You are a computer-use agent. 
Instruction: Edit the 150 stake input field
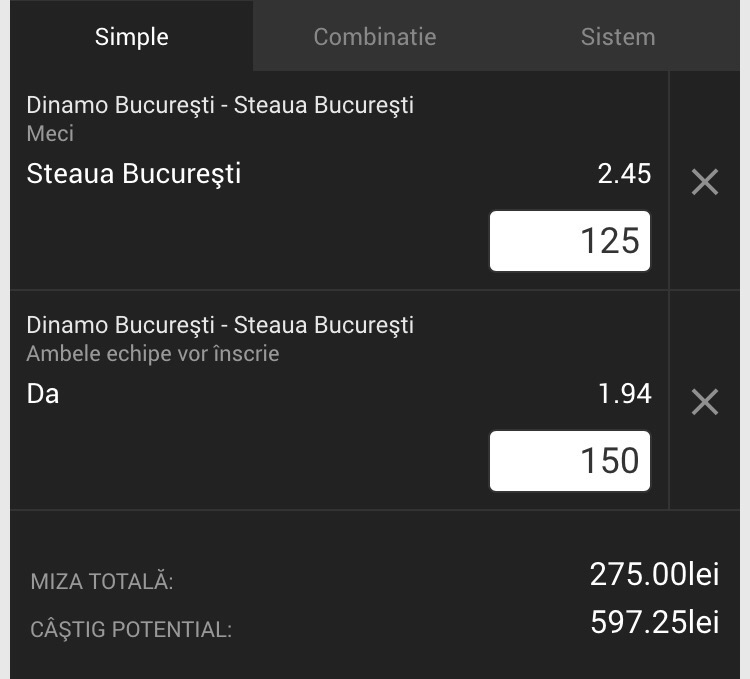click(x=570, y=460)
